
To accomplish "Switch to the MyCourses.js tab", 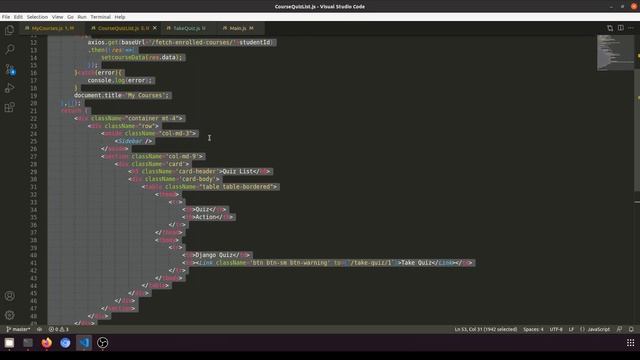I will click(52, 28).
